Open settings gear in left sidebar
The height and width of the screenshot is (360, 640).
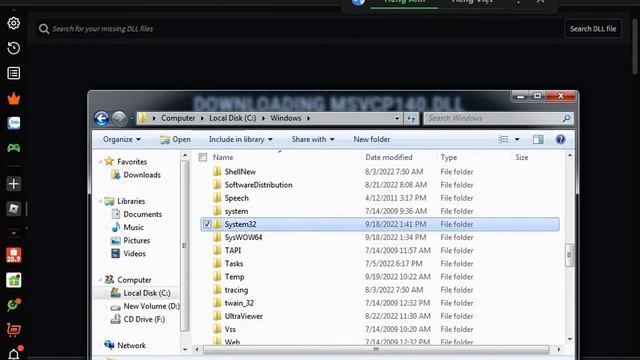click(13, 23)
